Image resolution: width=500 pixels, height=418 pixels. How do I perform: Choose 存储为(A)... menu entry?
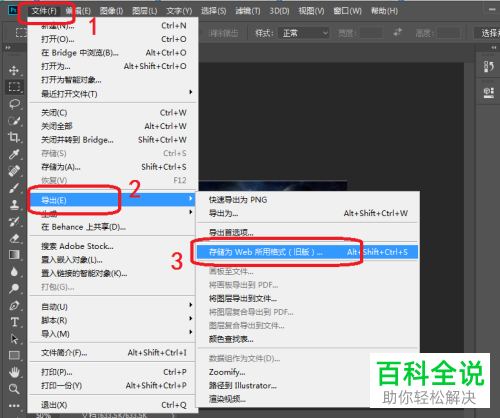click(x=113, y=167)
